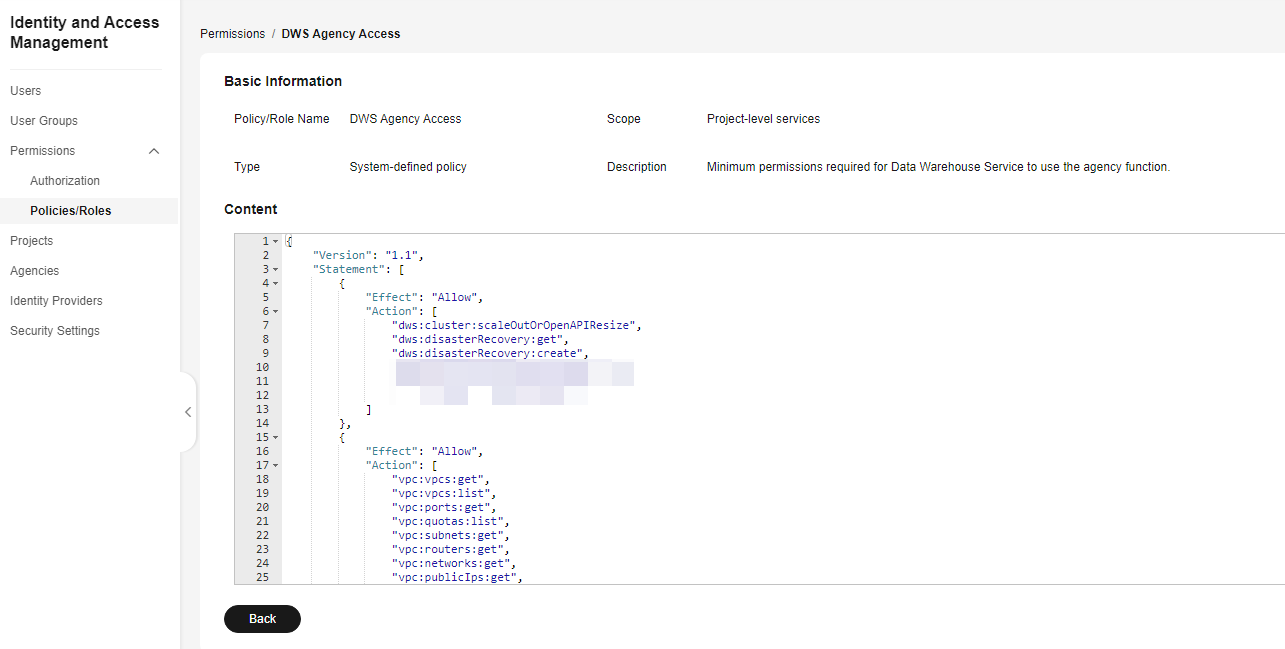Fold the Action array at line 6
The height and width of the screenshot is (649, 1285).
(275, 312)
